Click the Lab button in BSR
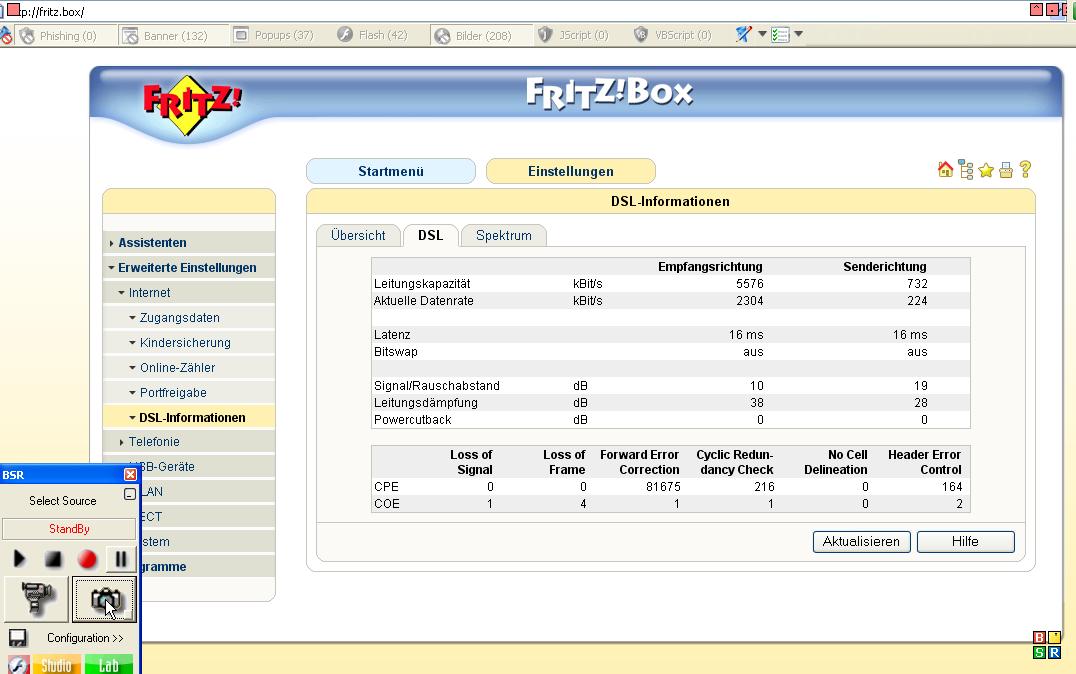 [108, 664]
